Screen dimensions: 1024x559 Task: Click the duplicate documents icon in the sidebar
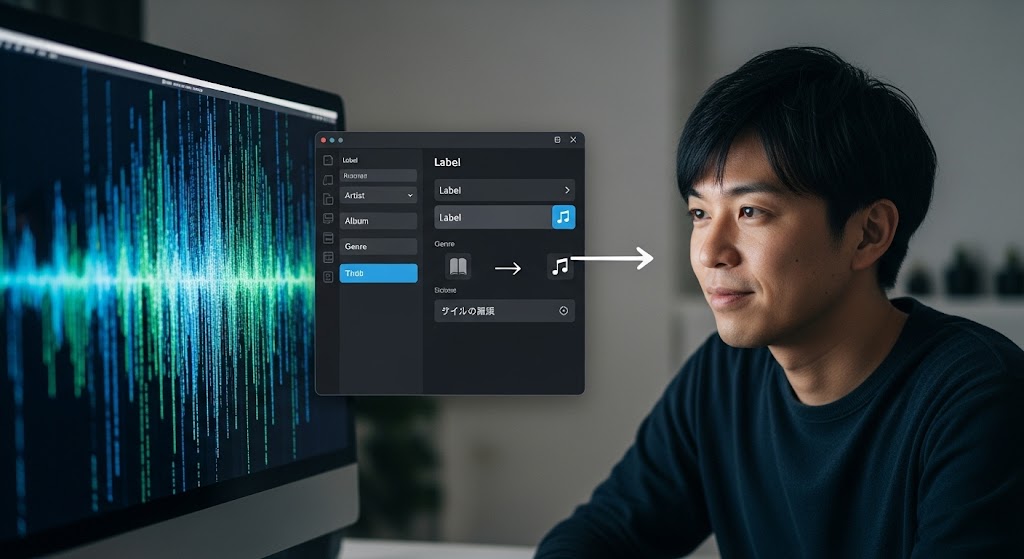coord(328,199)
